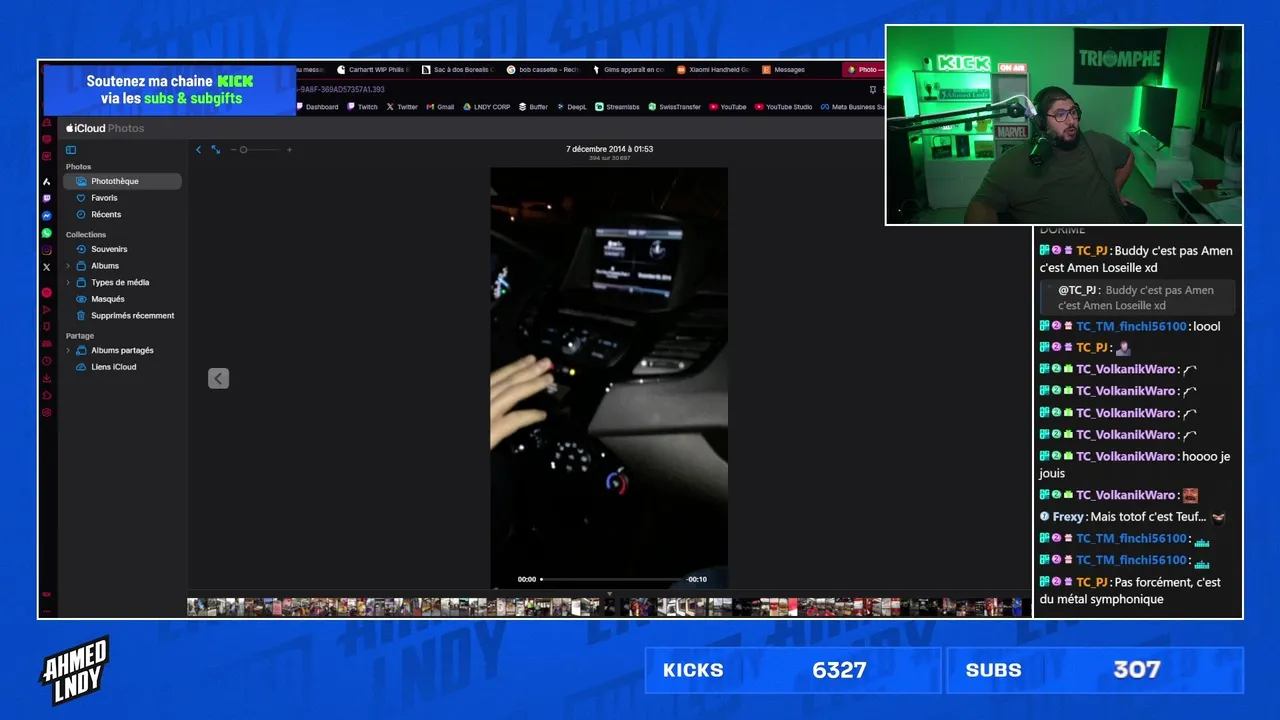
Task: Open X in browser sidebar
Action: click(47, 267)
